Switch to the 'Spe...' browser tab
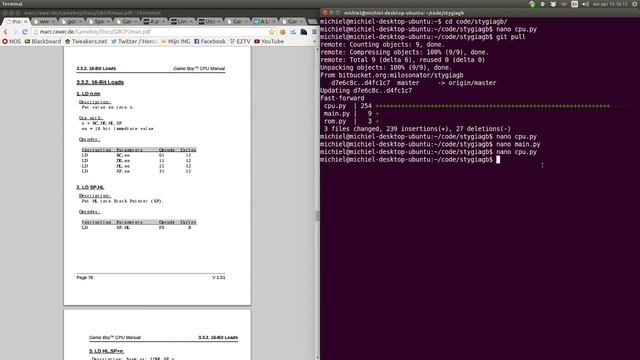The height and width of the screenshot is (360, 640). (x=99, y=21)
